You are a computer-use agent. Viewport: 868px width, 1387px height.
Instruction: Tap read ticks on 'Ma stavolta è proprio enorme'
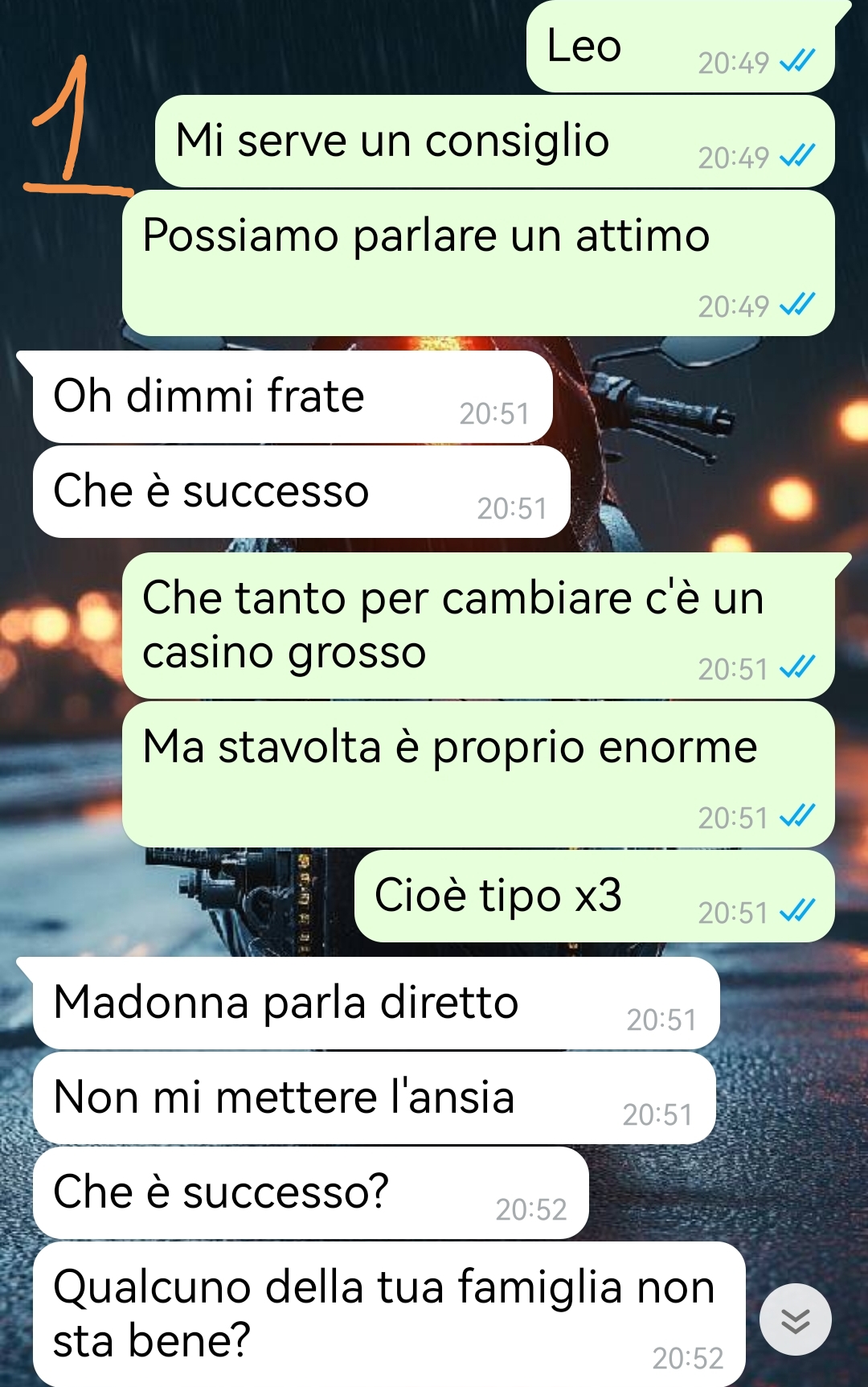coord(797,816)
